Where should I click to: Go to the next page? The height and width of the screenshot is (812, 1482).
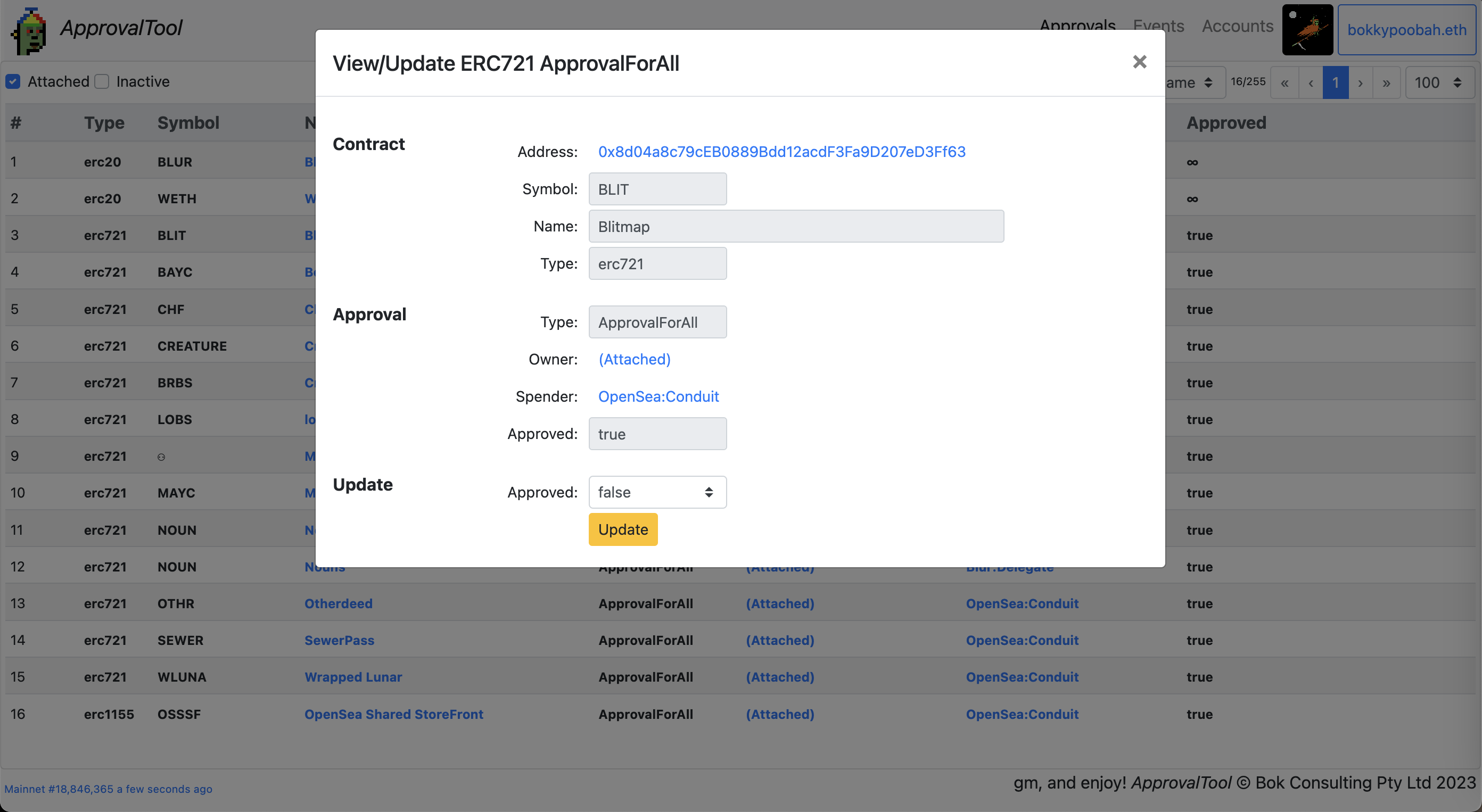[x=1360, y=83]
